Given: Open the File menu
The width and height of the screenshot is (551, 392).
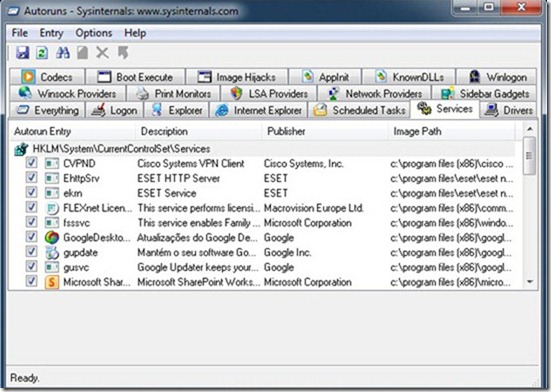Looking at the screenshot, I should click(x=20, y=33).
